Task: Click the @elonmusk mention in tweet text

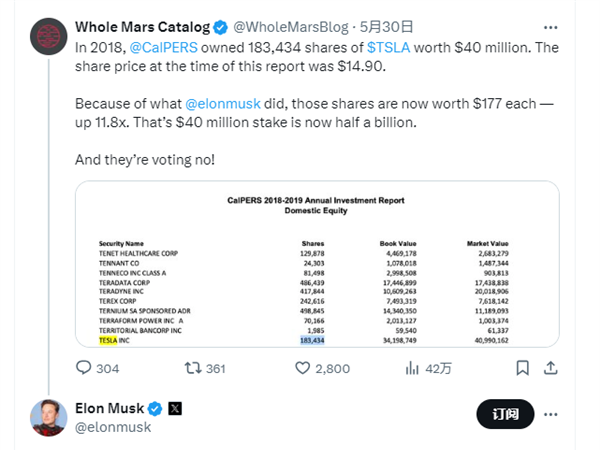Action: click(x=224, y=101)
